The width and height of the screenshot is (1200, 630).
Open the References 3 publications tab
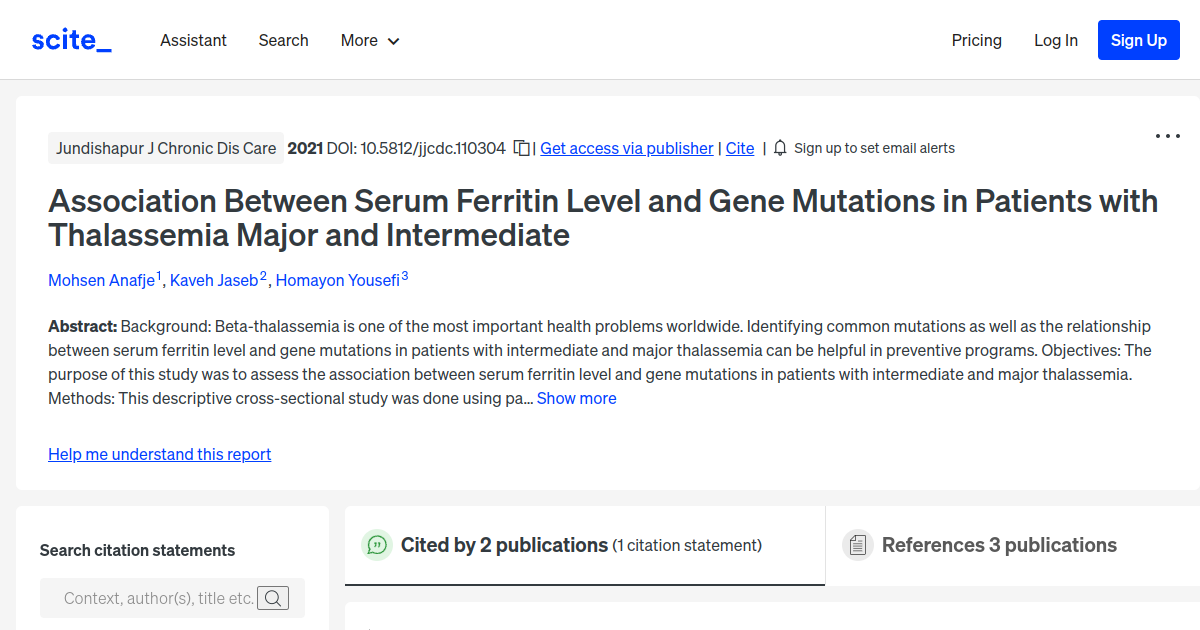point(999,545)
